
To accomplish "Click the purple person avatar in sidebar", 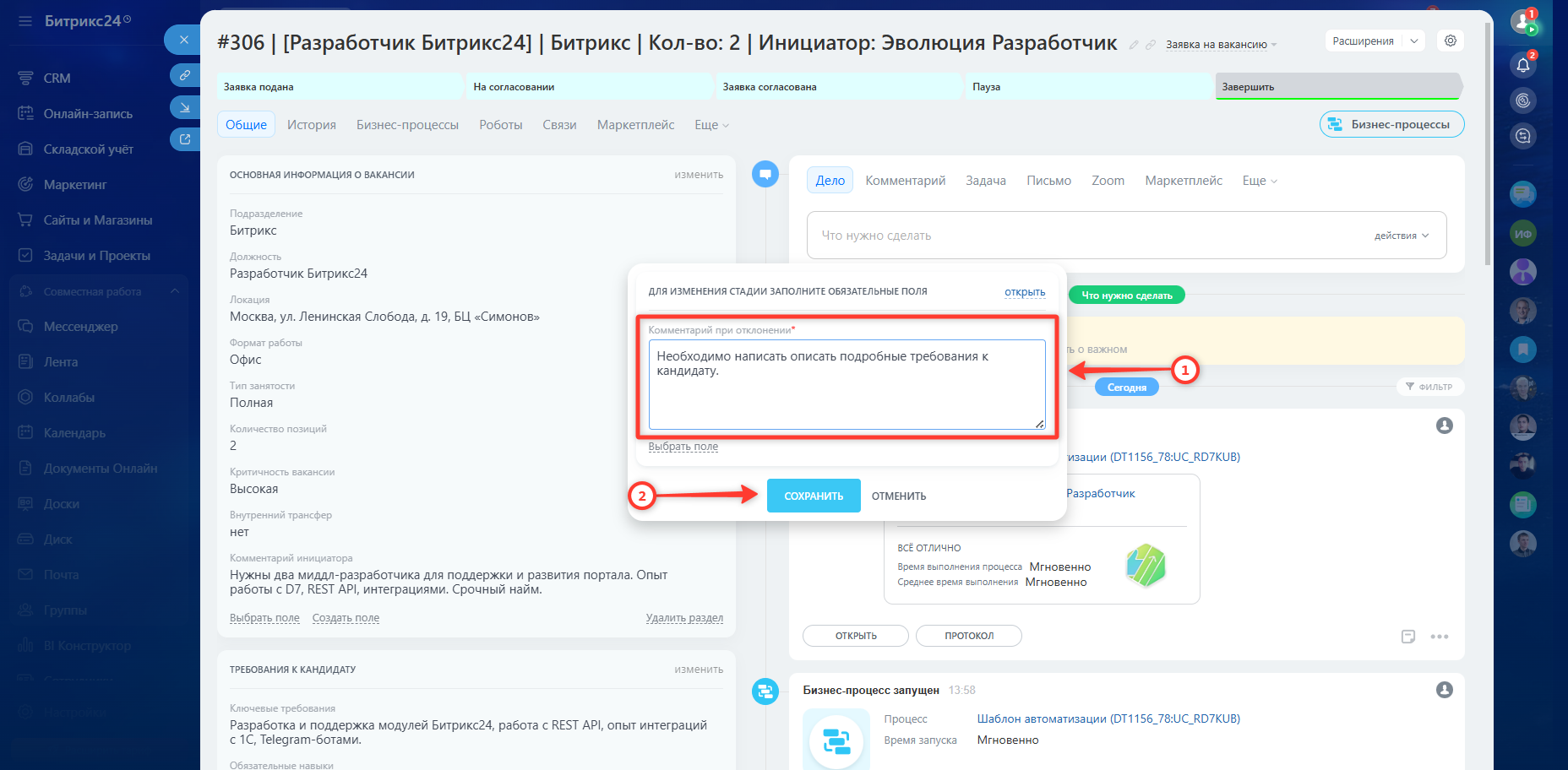I will (1523, 271).
